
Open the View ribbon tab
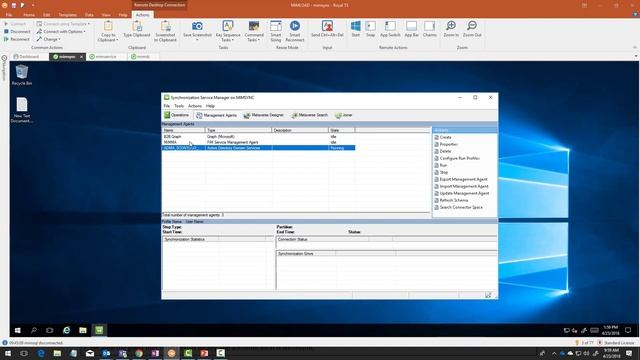106,15
